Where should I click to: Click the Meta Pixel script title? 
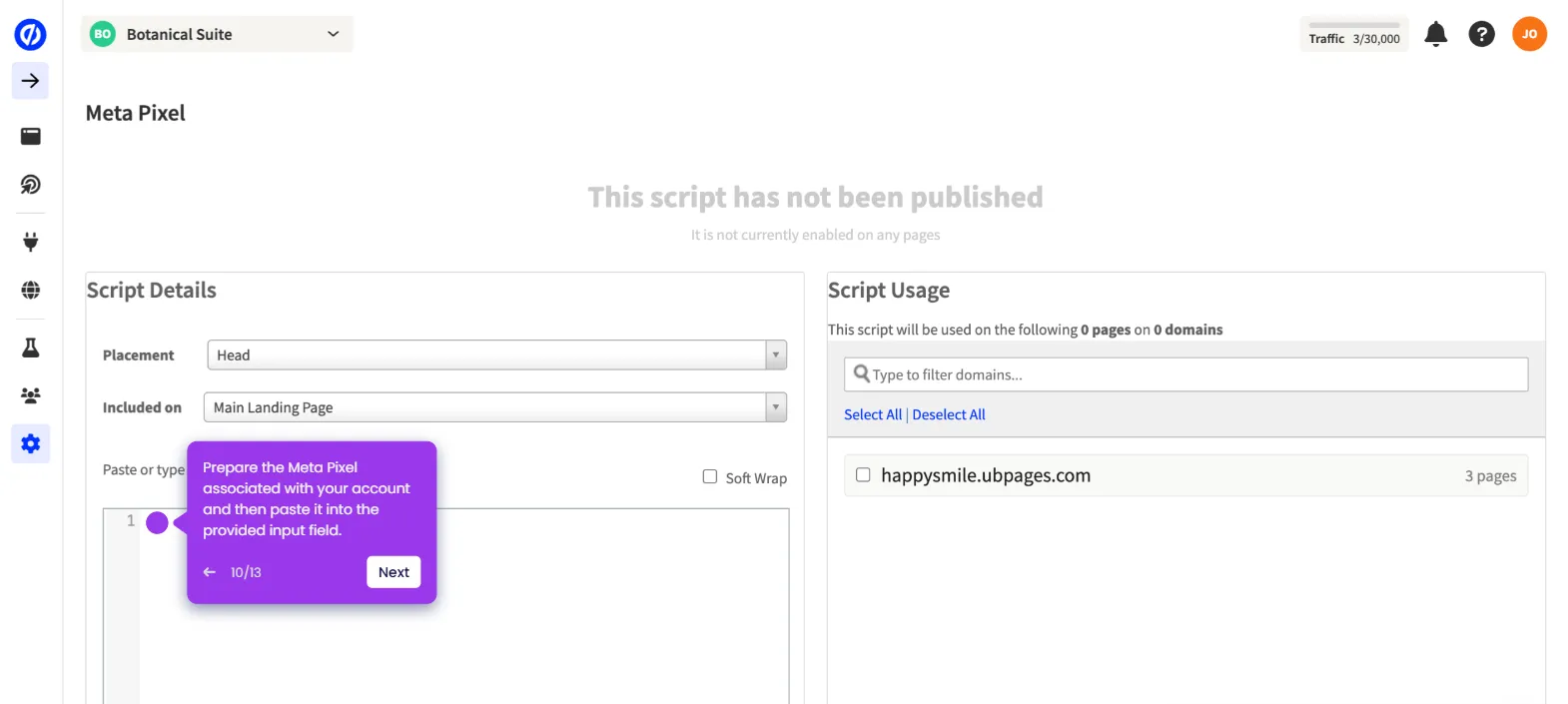tap(136, 113)
